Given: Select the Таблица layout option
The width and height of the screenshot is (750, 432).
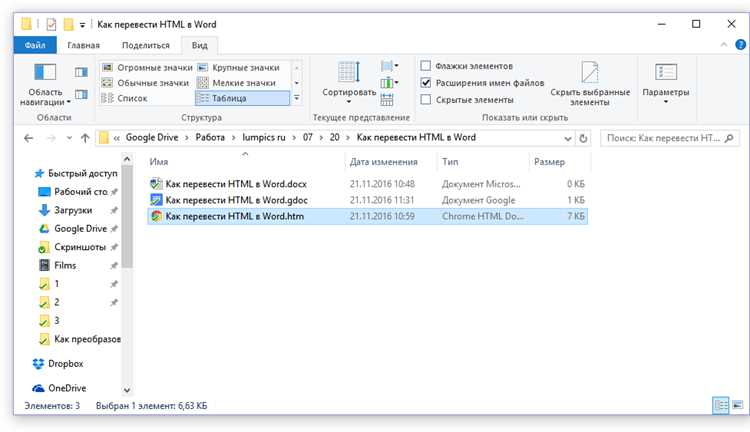Looking at the screenshot, I should point(243,98).
